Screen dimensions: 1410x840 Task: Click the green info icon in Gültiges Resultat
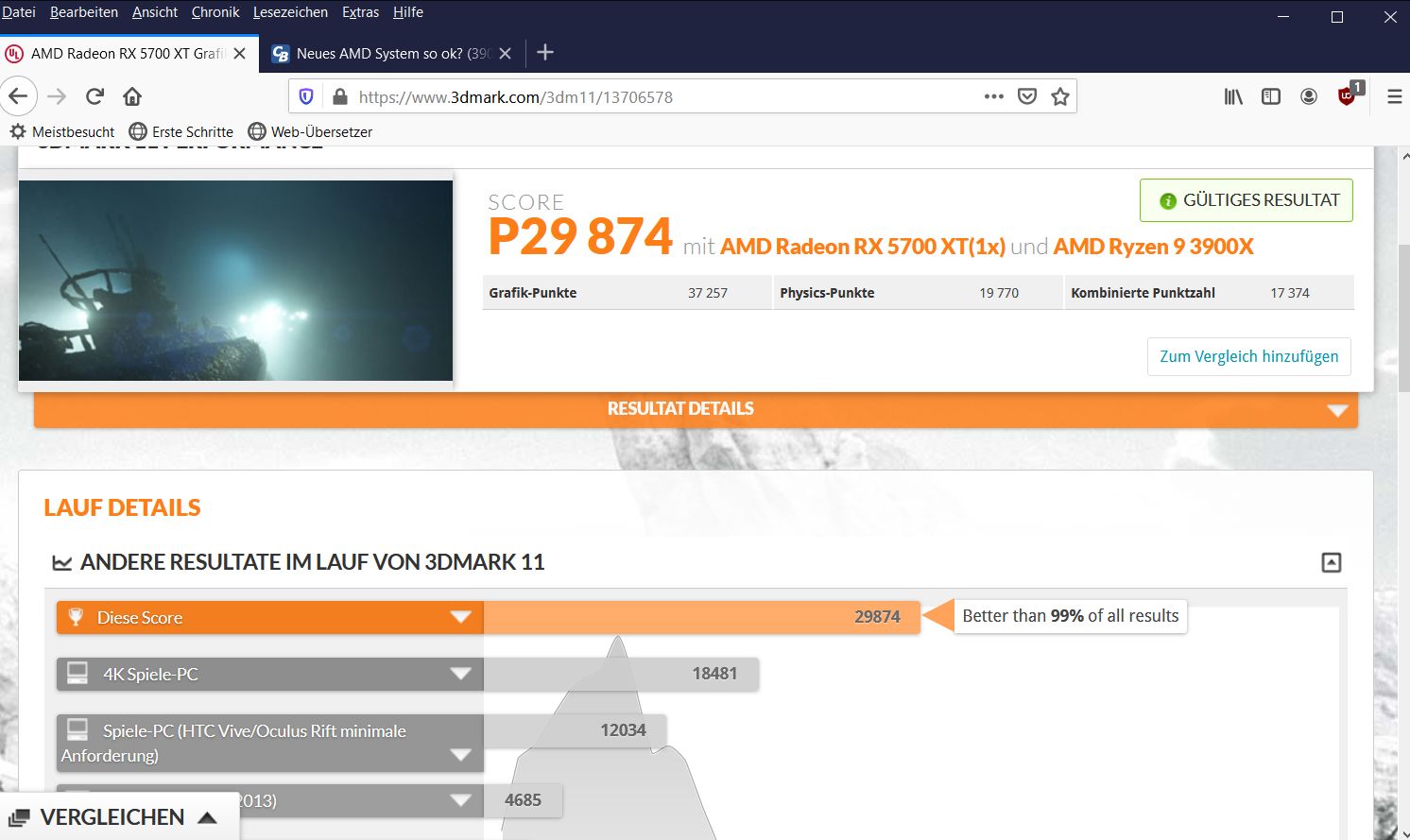1167,200
